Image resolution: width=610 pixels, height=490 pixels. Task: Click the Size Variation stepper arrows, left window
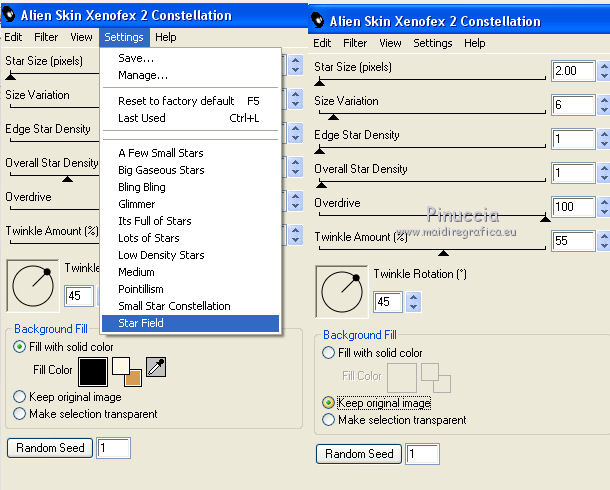click(296, 99)
